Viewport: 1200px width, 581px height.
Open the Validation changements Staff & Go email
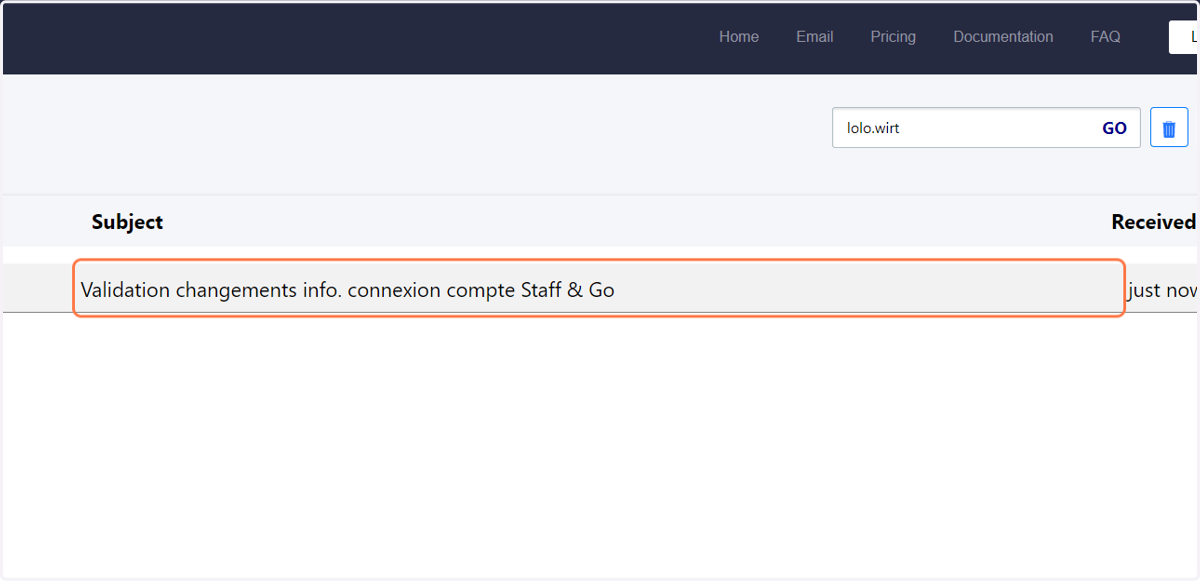pos(599,289)
